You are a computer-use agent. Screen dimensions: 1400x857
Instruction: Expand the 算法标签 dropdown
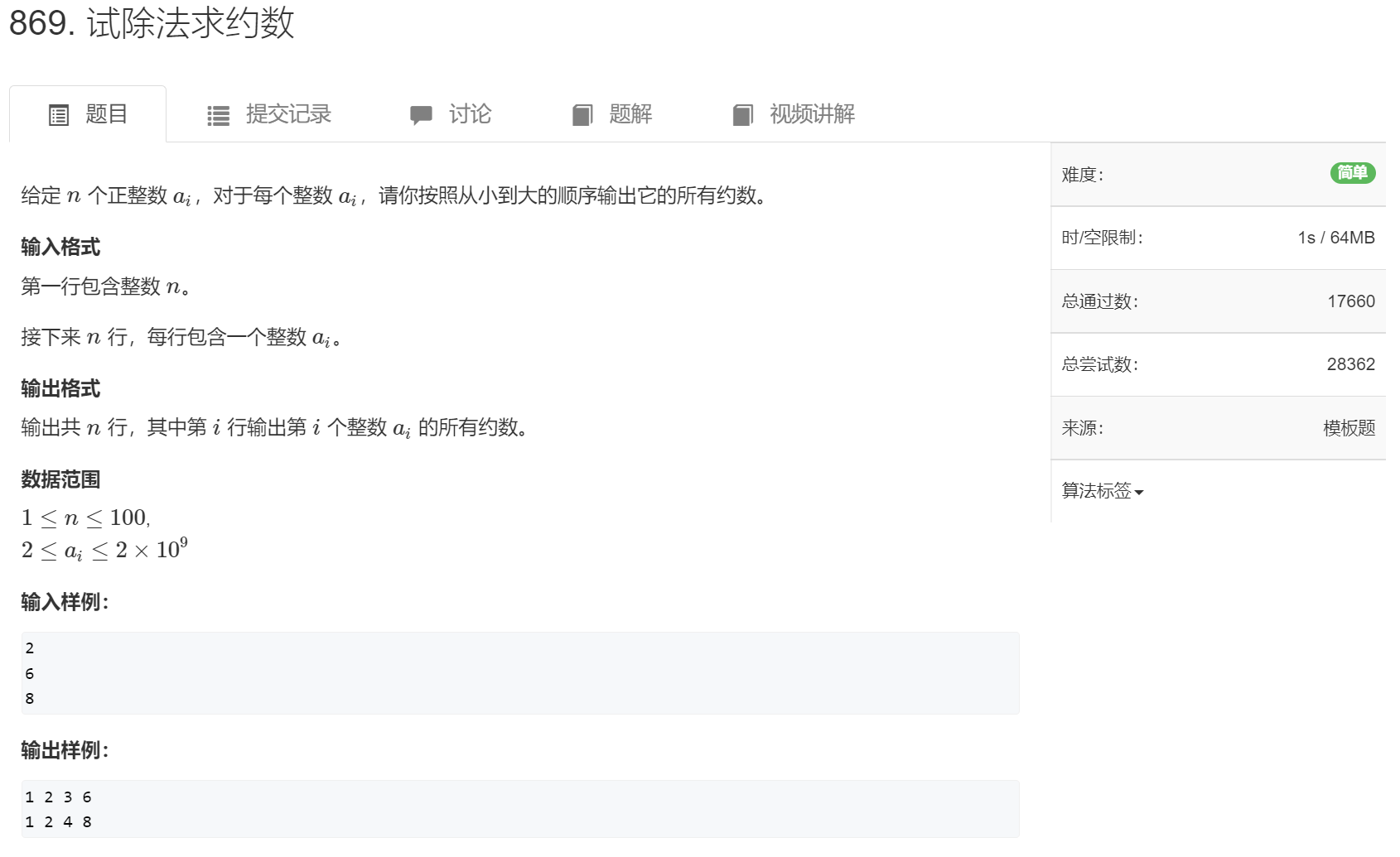1102,492
